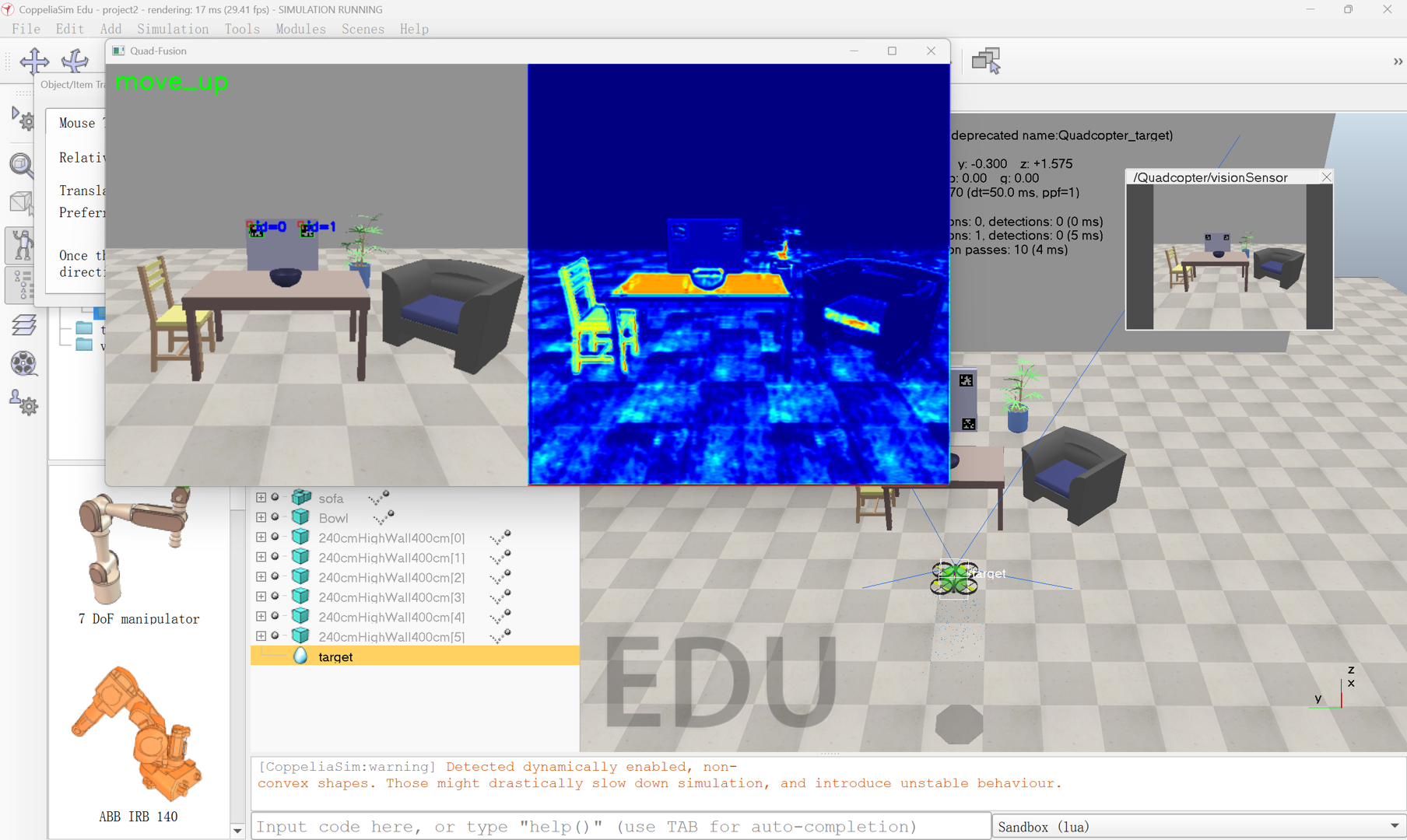1407x840 pixels.
Task: Click the Lua command input field
Action: pyautogui.click(x=621, y=826)
